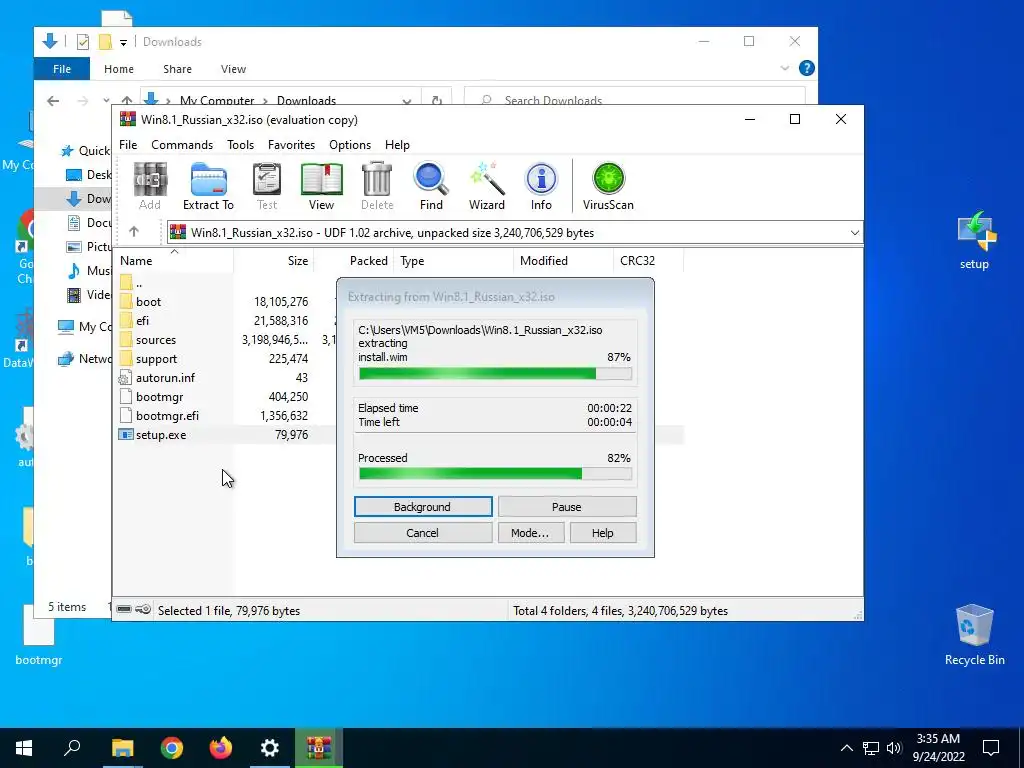Viewport: 1024px width, 768px height.
Task: Pause the extraction
Action: [567, 507]
